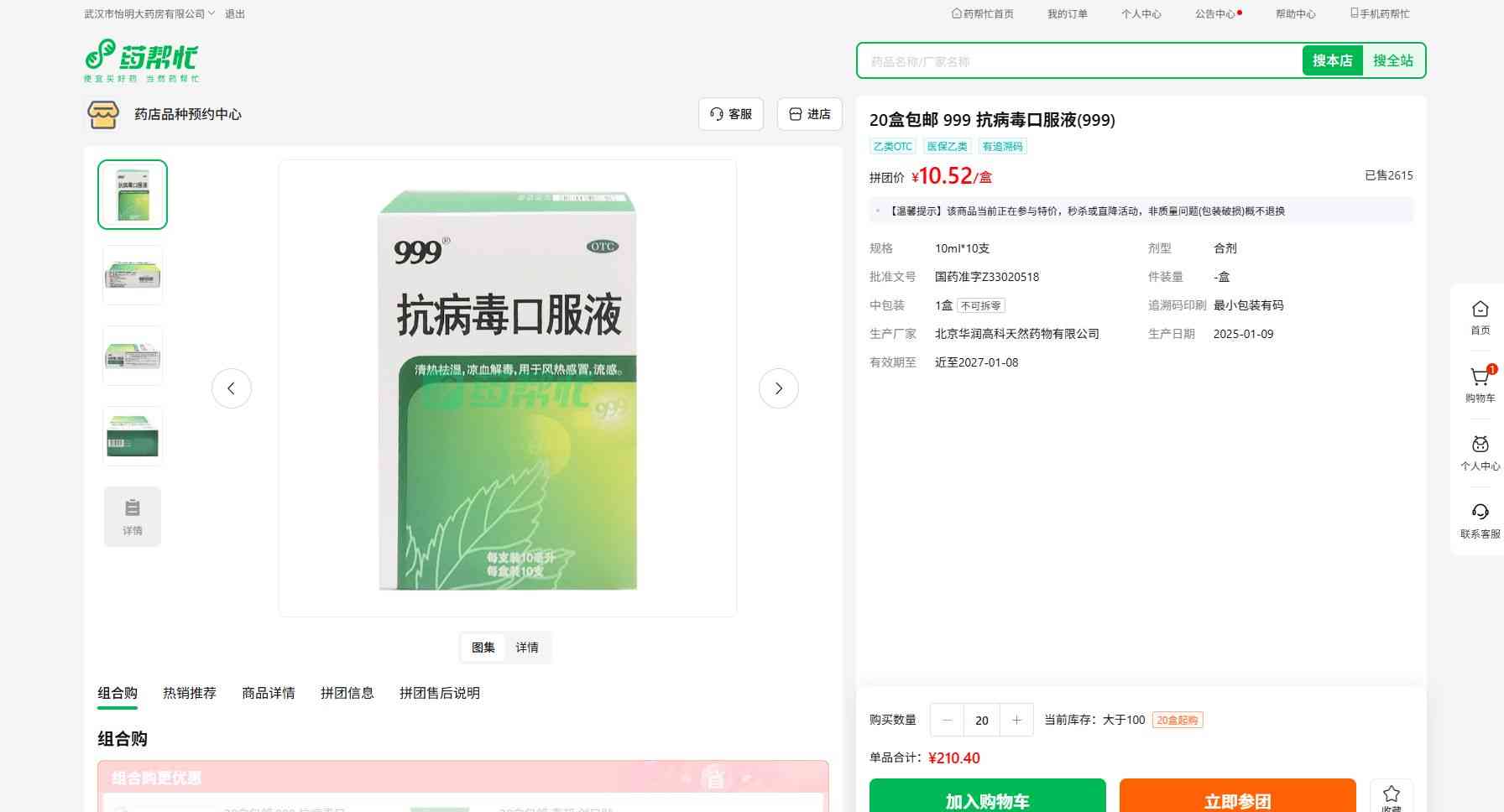Select the second product thumbnail image

pyautogui.click(x=133, y=275)
